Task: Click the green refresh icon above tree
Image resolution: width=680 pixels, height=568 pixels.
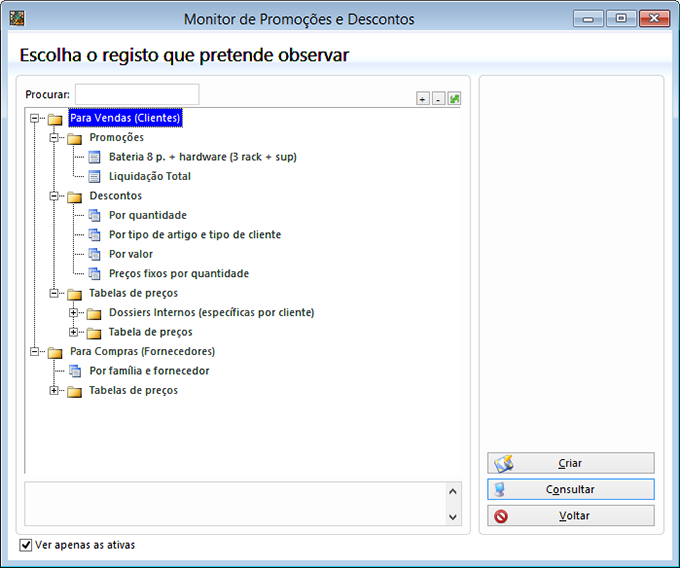Action: pyautogui.click(x=454, y=99)
